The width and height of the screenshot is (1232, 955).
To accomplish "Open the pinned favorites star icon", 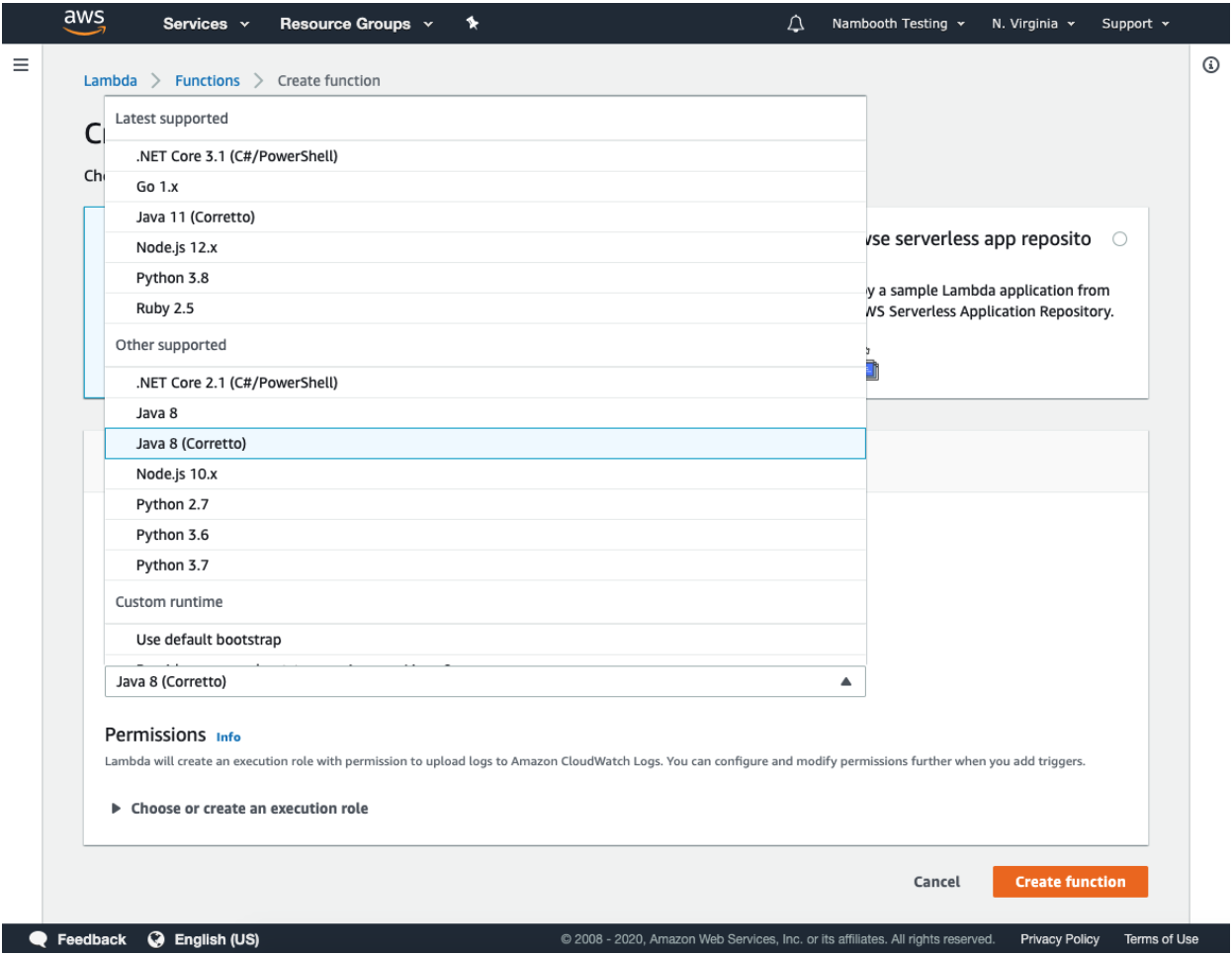I will pyautogui.click(x=472, y=23).
